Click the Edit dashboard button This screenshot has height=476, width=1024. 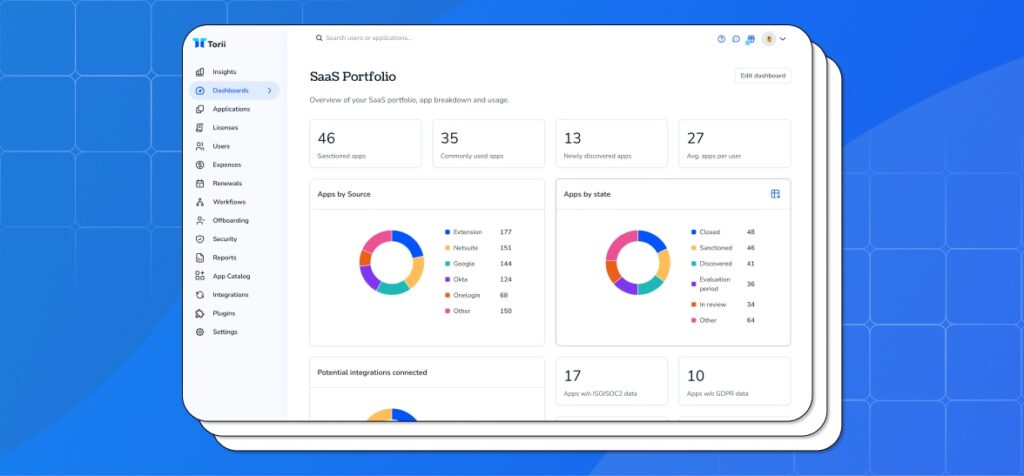coord(762,76)
